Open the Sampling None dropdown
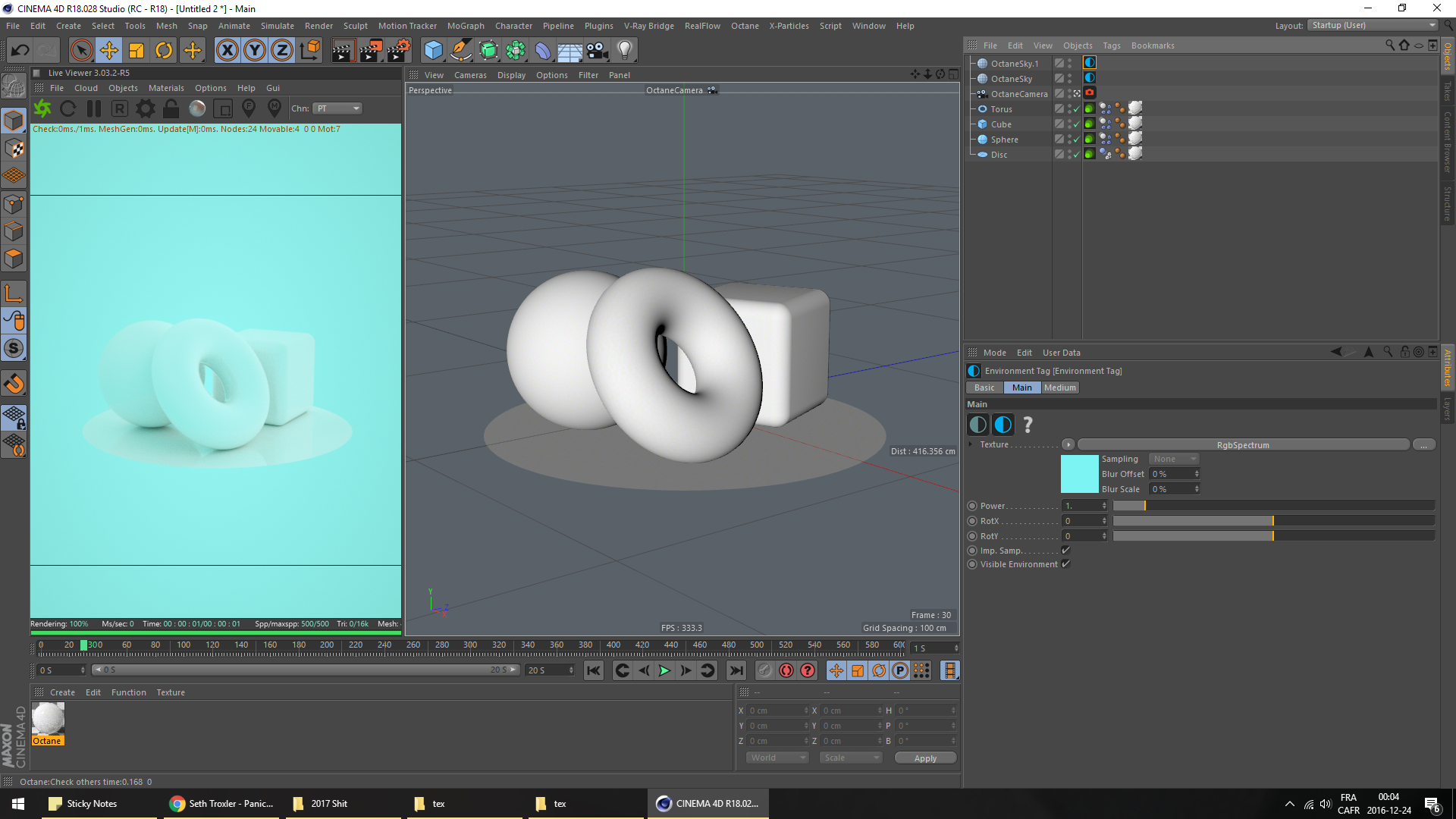The image size is (1456, 819). click(1173, 459)
